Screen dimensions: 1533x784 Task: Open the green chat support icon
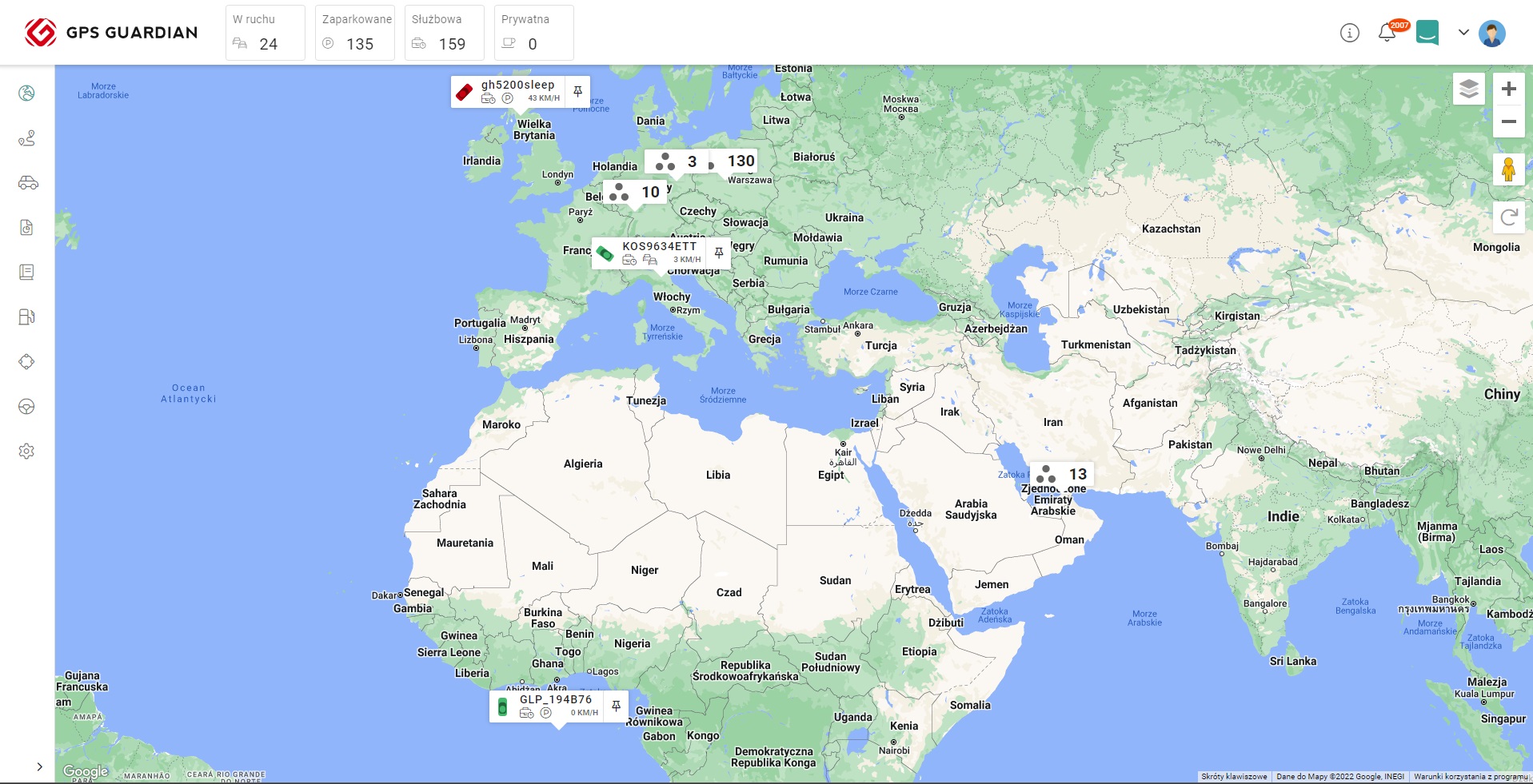(1427, 33)
